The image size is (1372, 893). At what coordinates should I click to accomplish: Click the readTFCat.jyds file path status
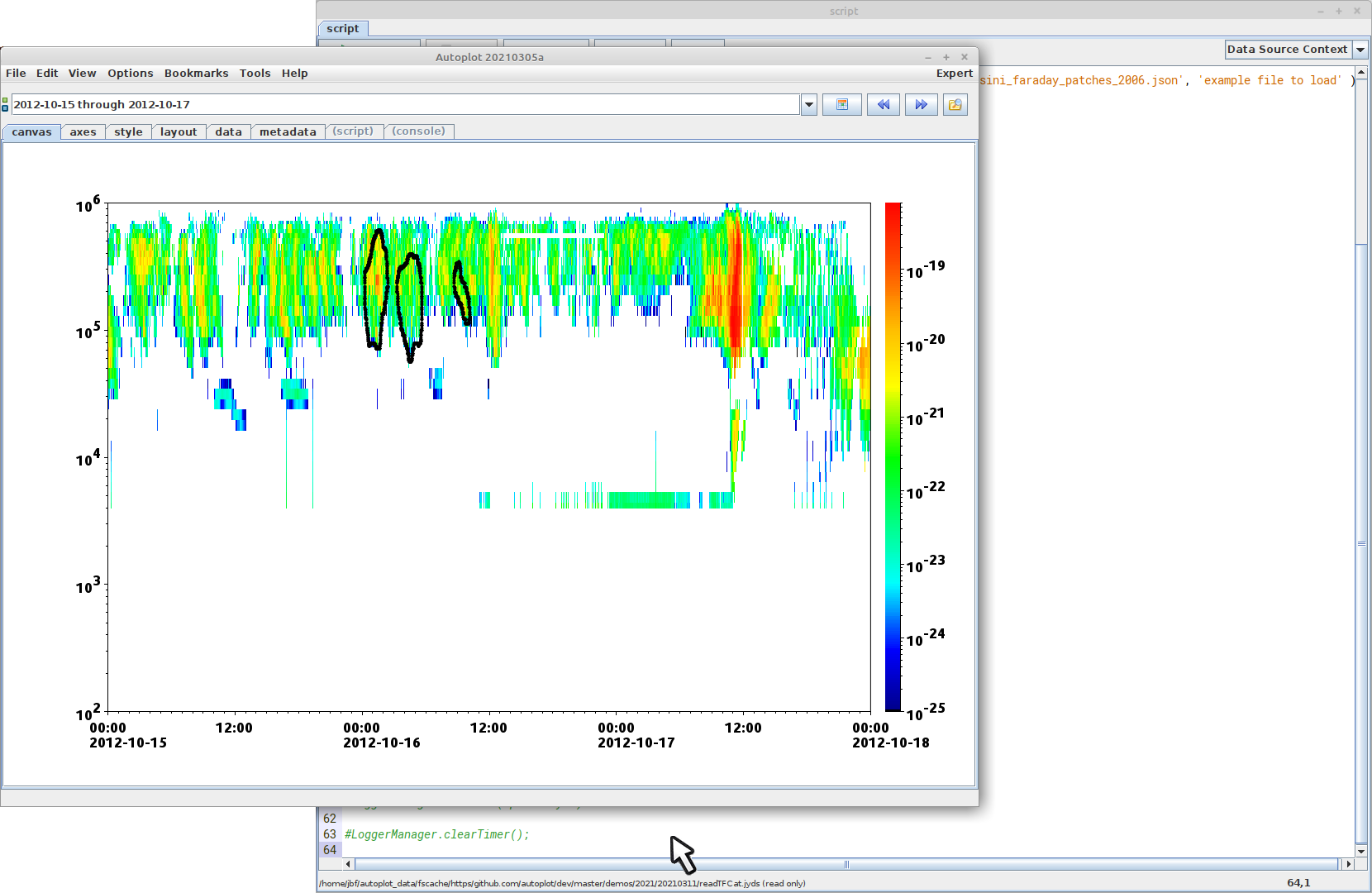[562, 883]
